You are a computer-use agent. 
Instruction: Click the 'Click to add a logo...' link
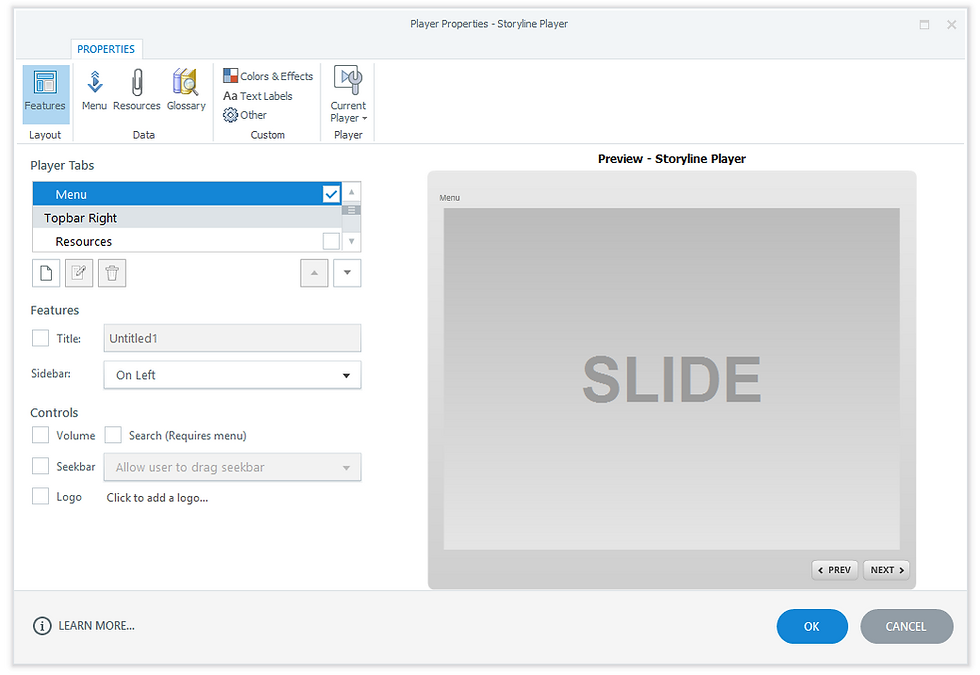point(157,498)
